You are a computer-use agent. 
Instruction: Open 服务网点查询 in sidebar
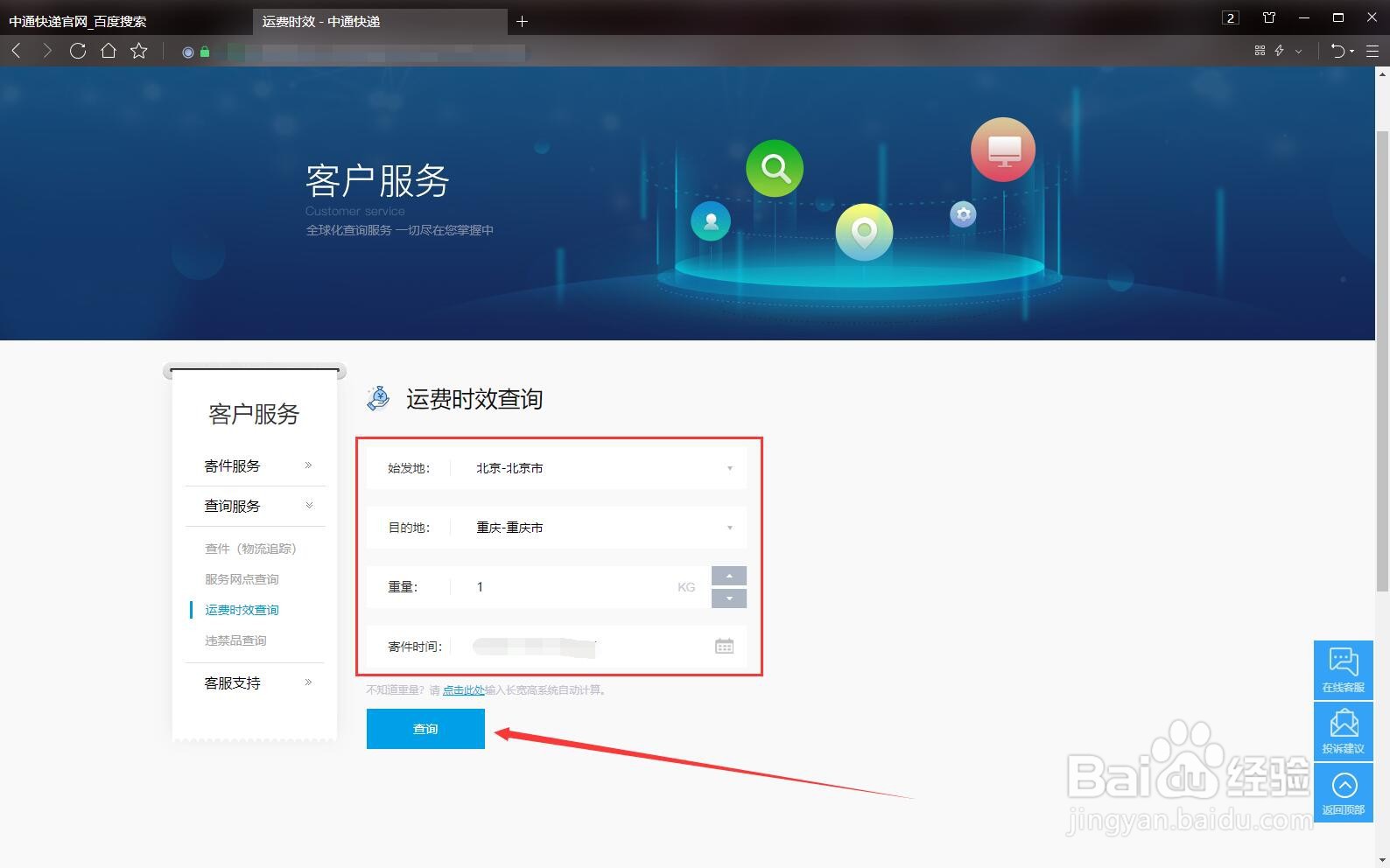coord(242,579)
